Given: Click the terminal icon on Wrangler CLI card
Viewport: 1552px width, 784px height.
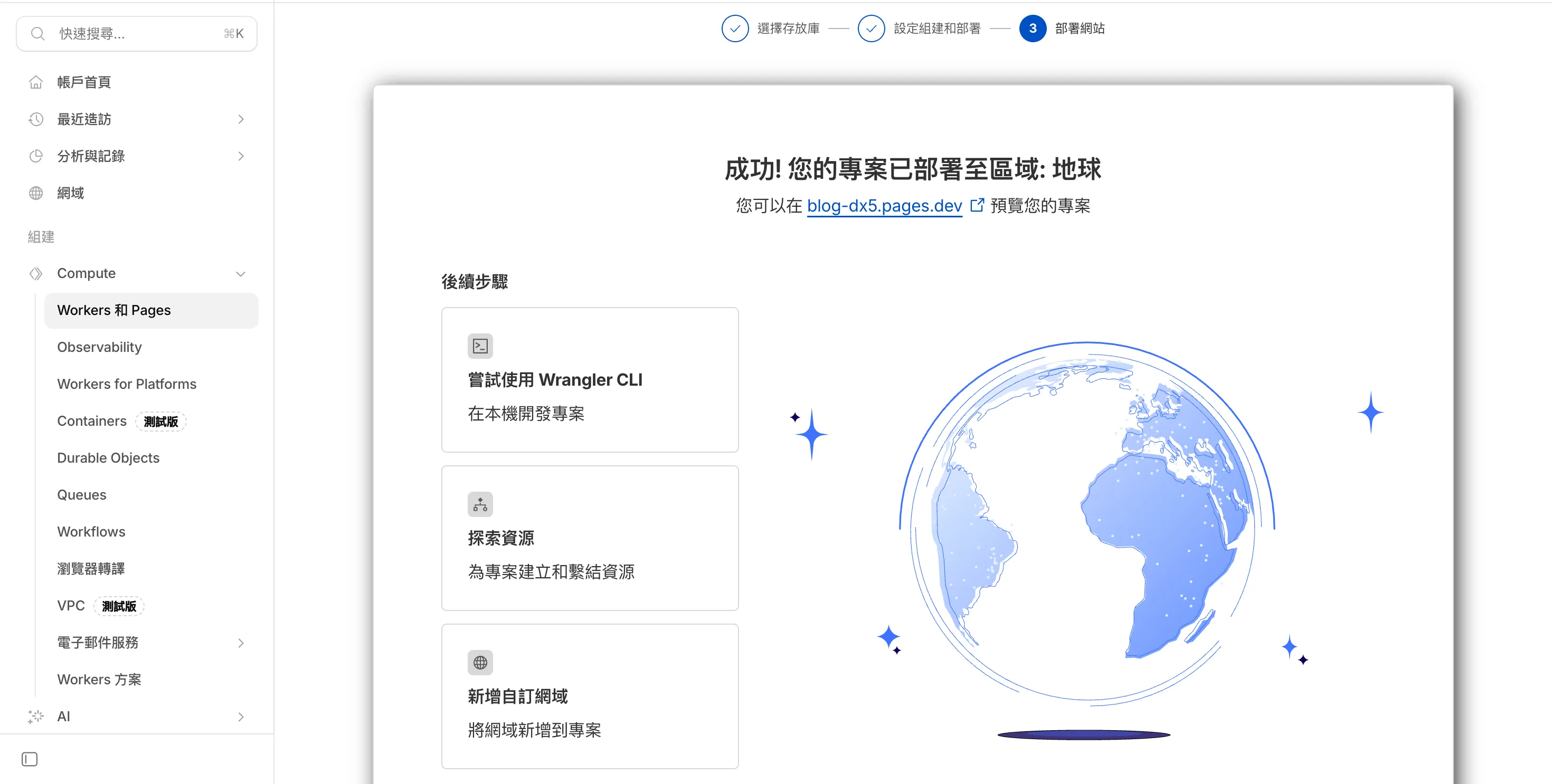Looking at the screenshot, I should click(480, 346).
